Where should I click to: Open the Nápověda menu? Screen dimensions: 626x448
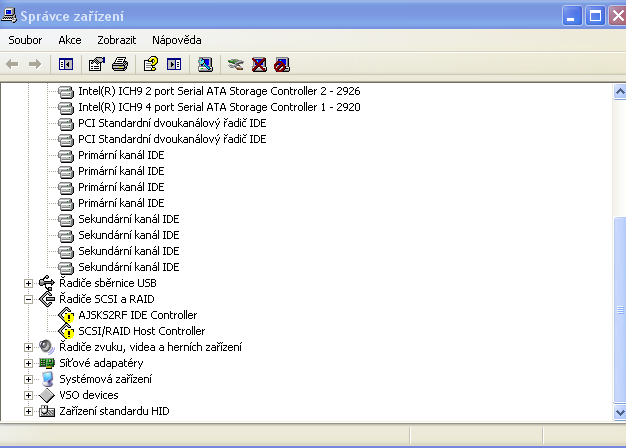coord(176,40)
